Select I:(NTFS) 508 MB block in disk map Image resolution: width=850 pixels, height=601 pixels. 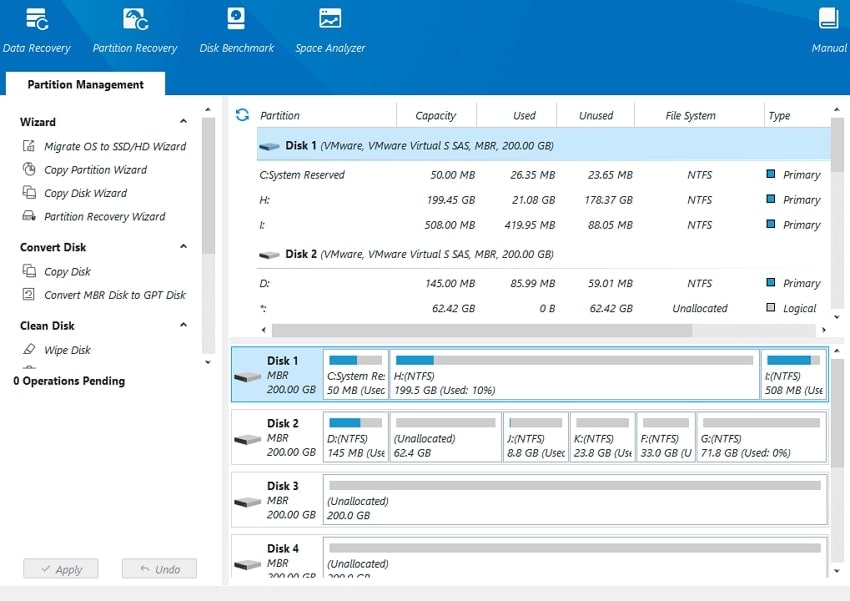pyautogui.click(x=794, y=374)
